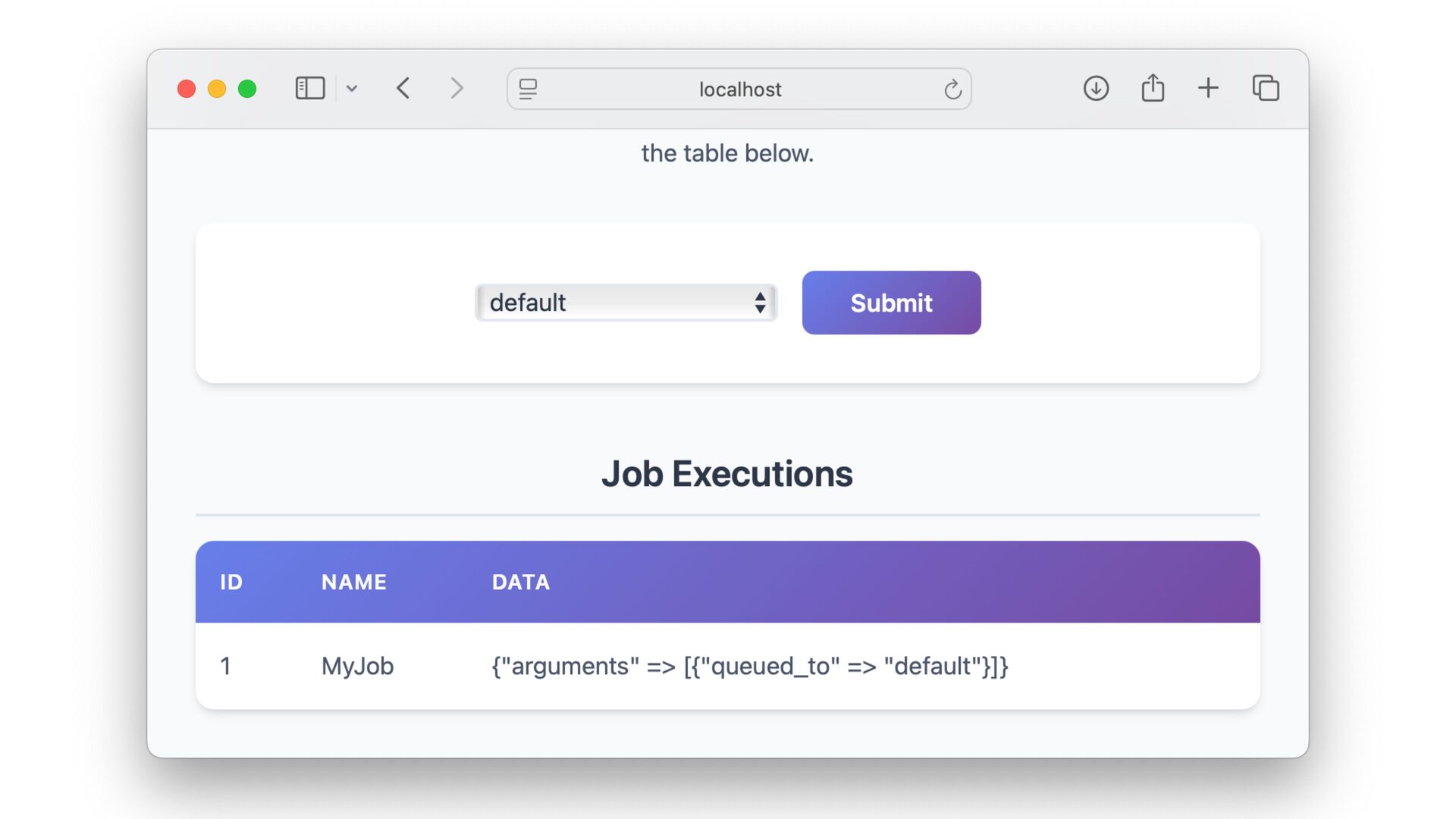Select the MyJob cell in row 1
The width and height of the screenshot is (1456, 819).
click(358, 666)
